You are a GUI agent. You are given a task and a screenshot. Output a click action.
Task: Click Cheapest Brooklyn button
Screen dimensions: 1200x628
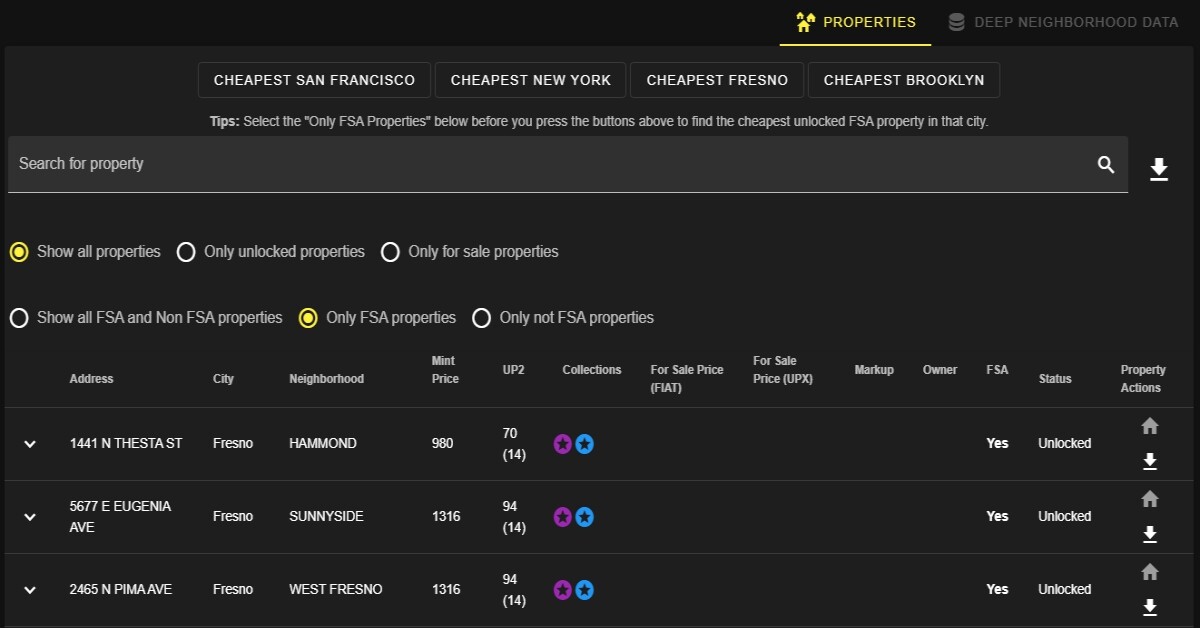click(904, 80)
